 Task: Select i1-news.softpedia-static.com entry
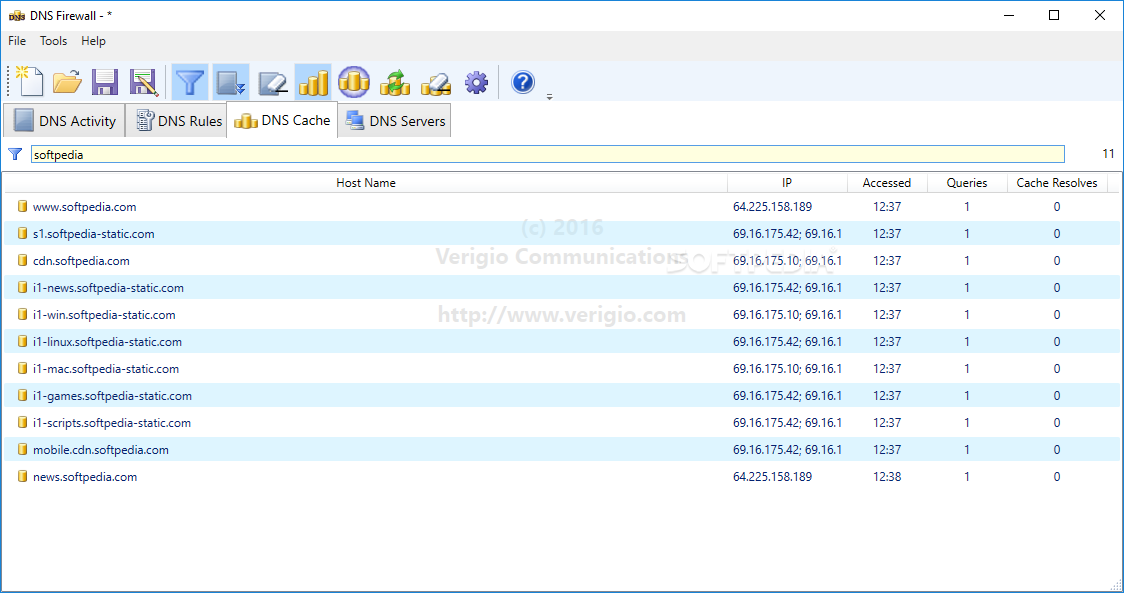[562, 288]
